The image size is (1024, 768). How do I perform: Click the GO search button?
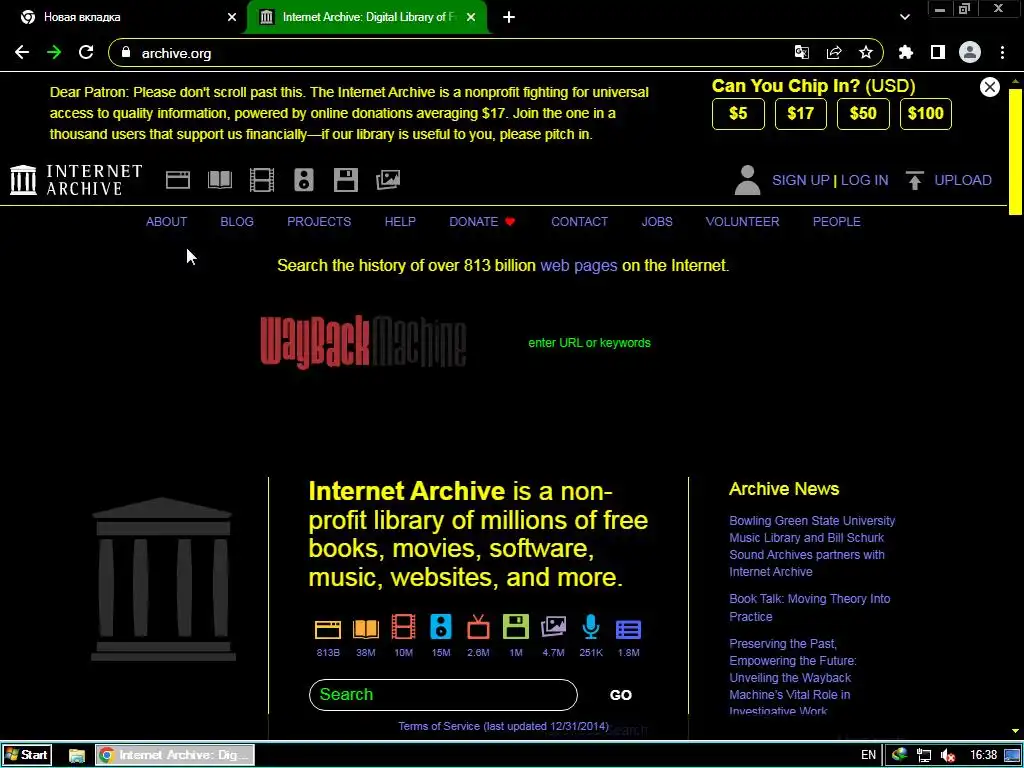620,695
